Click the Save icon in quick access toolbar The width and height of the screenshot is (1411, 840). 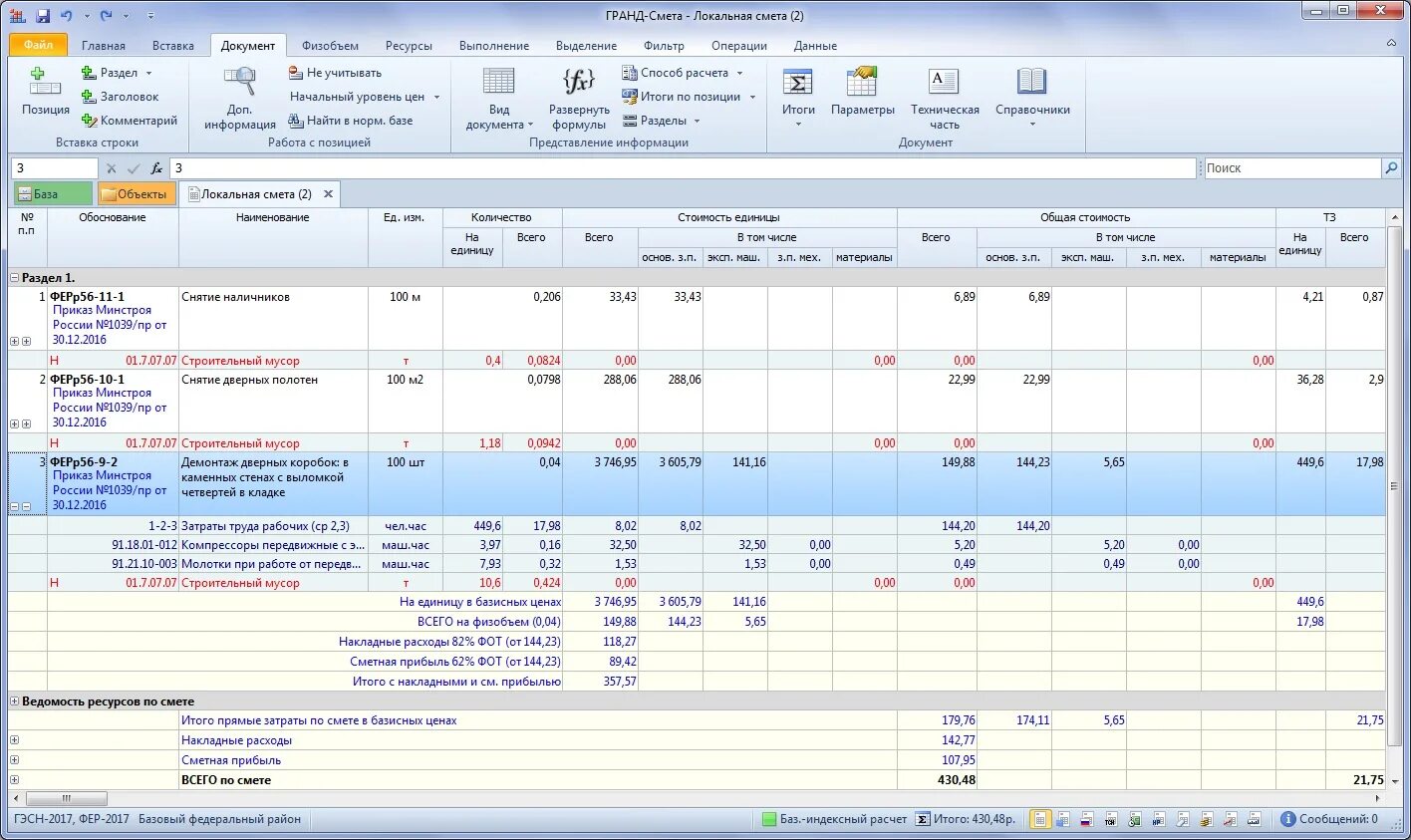(43, 15)
